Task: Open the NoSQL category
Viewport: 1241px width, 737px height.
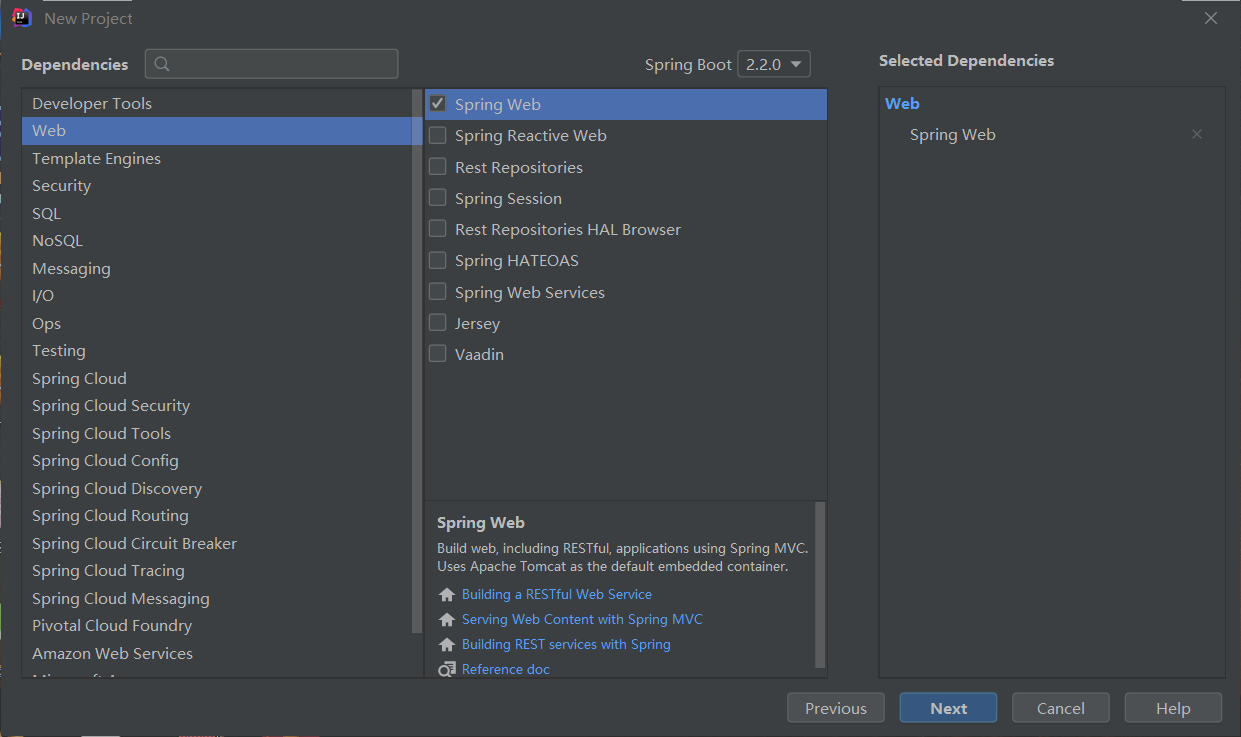Action: pyautogui.click(x=217, y=241)
